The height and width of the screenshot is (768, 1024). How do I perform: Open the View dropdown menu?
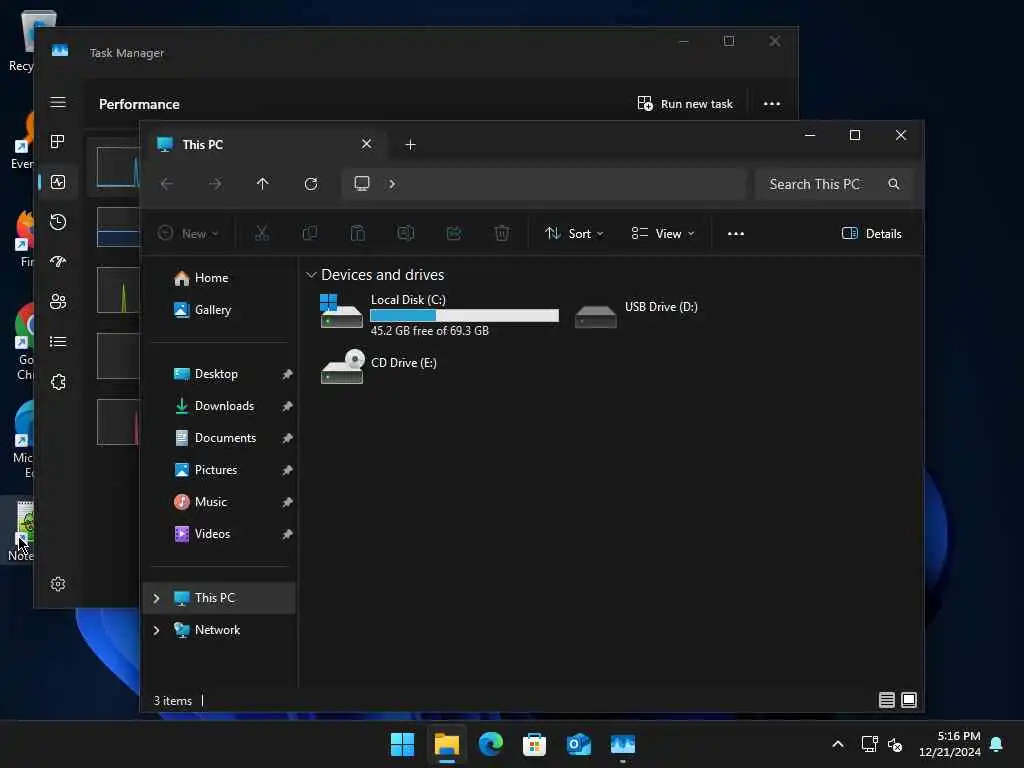point(663,233)
